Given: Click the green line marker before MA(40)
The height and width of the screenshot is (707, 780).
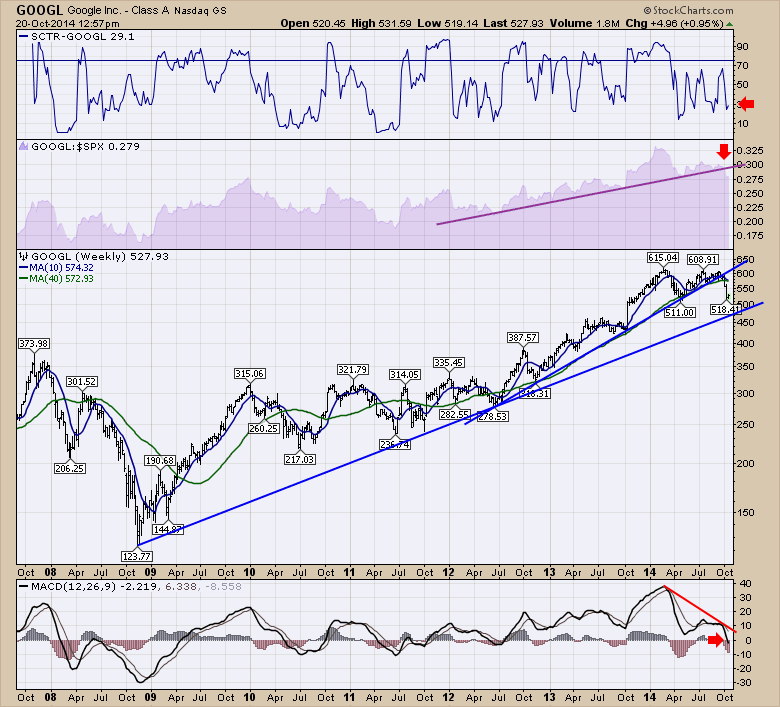Looking at the screenshot, I should coord(23,279).
